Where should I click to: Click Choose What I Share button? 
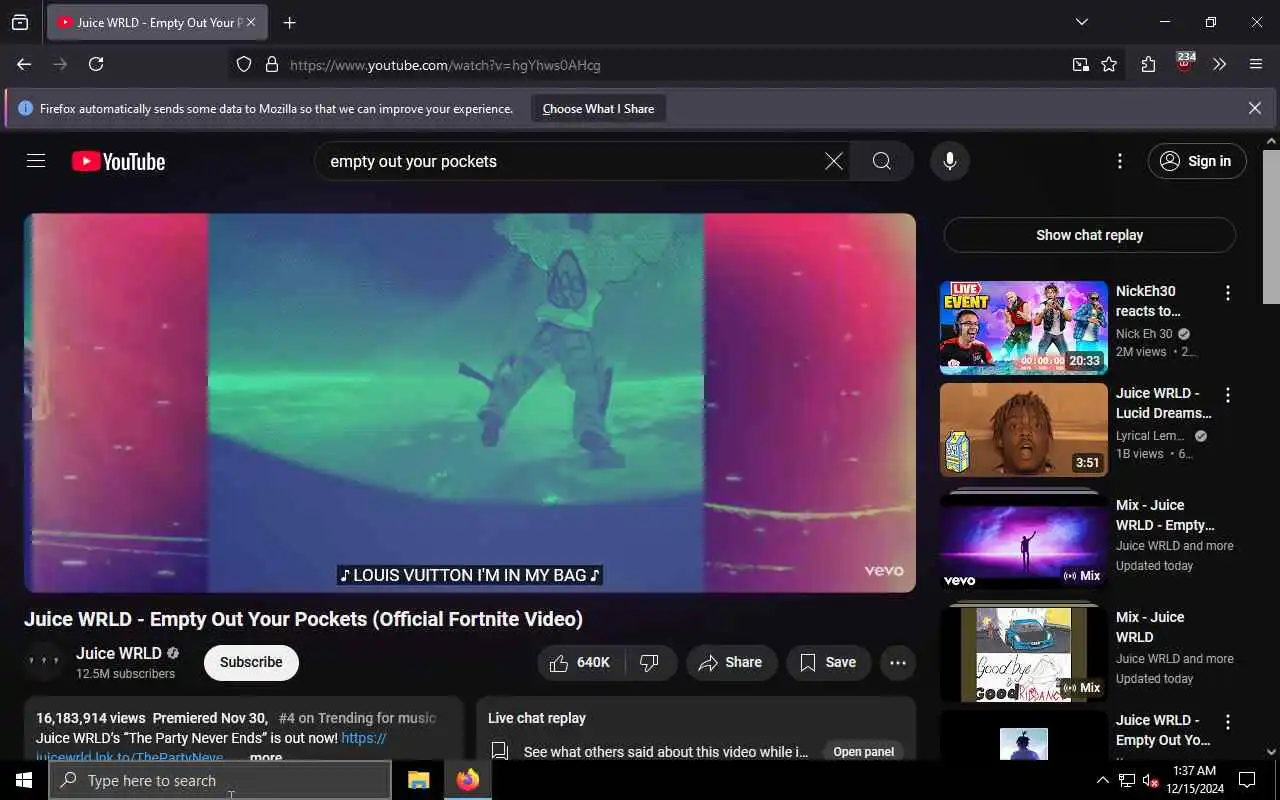[598, 109]
